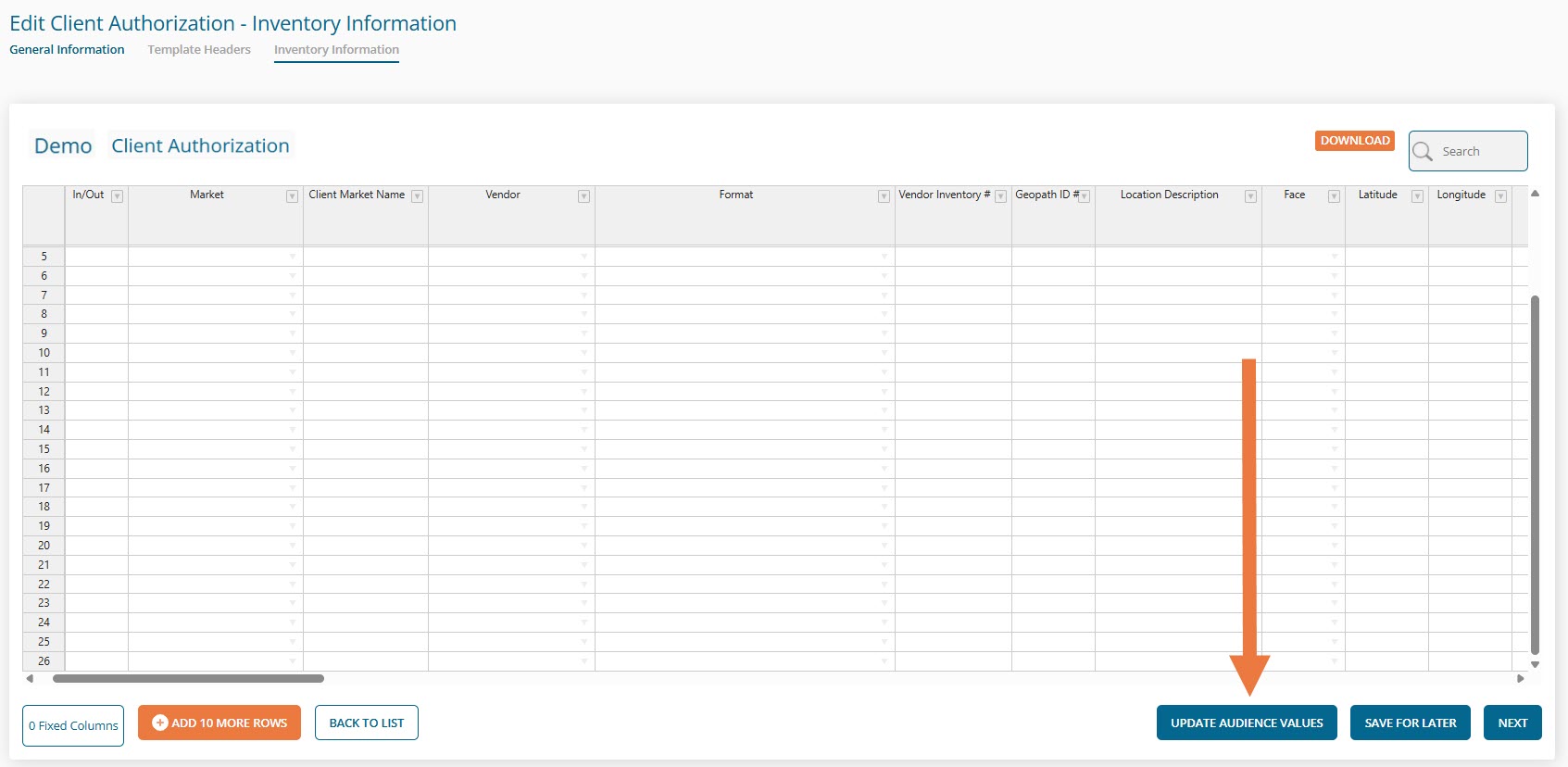Click the orange Download button
Image resolution: width=1568 pixels, height=767 pixels.
(1354, 141)
